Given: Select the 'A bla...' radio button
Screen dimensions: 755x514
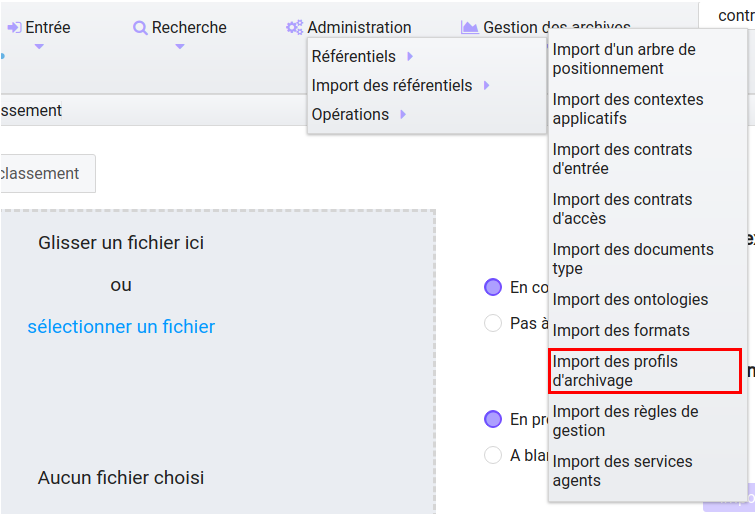Looking at the screenshot, I should (492, 455).
